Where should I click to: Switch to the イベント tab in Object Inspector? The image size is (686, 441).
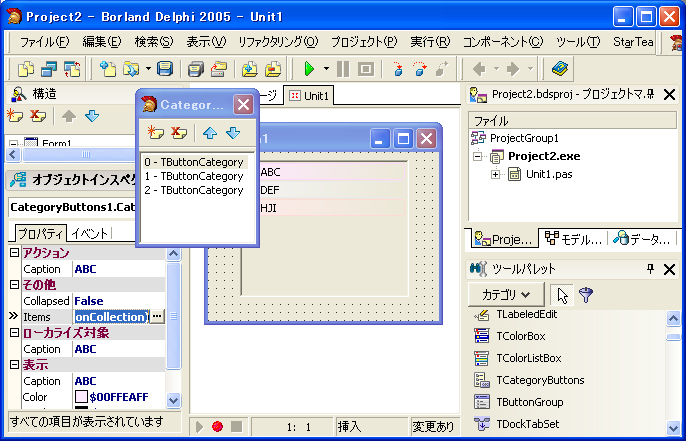90,233
